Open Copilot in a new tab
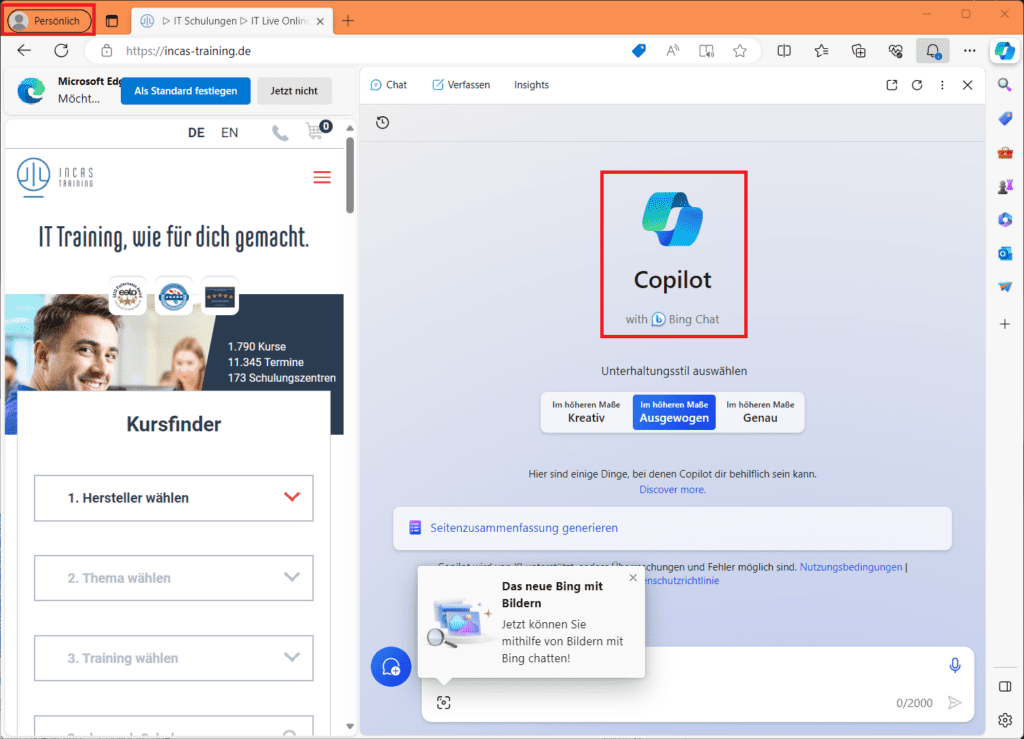Image resolution: width=1024 pixels, height=739 pixels. (x=891, y=85)
